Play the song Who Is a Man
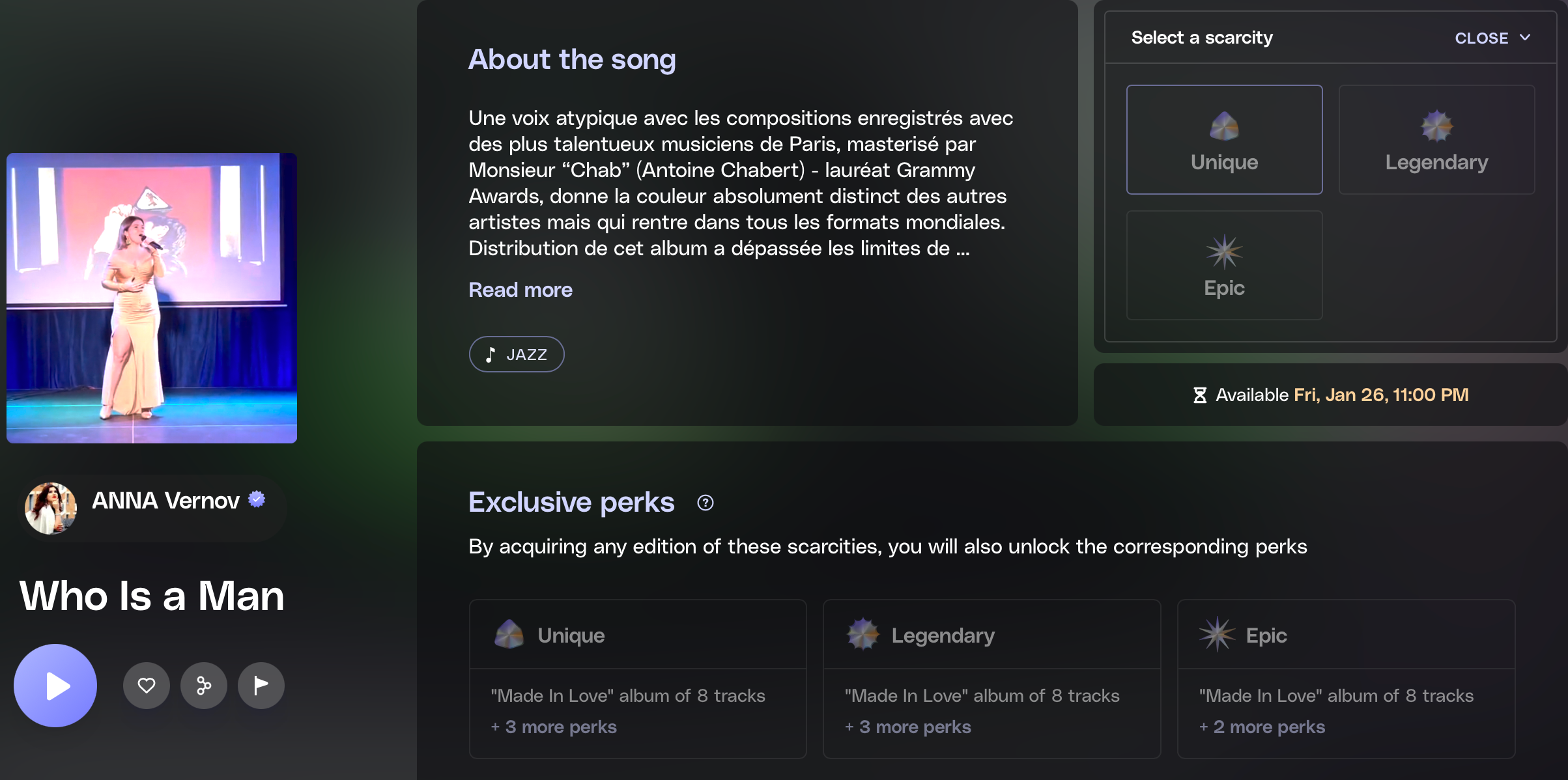This screenshot has width=1568, height=780. (55, 686)
